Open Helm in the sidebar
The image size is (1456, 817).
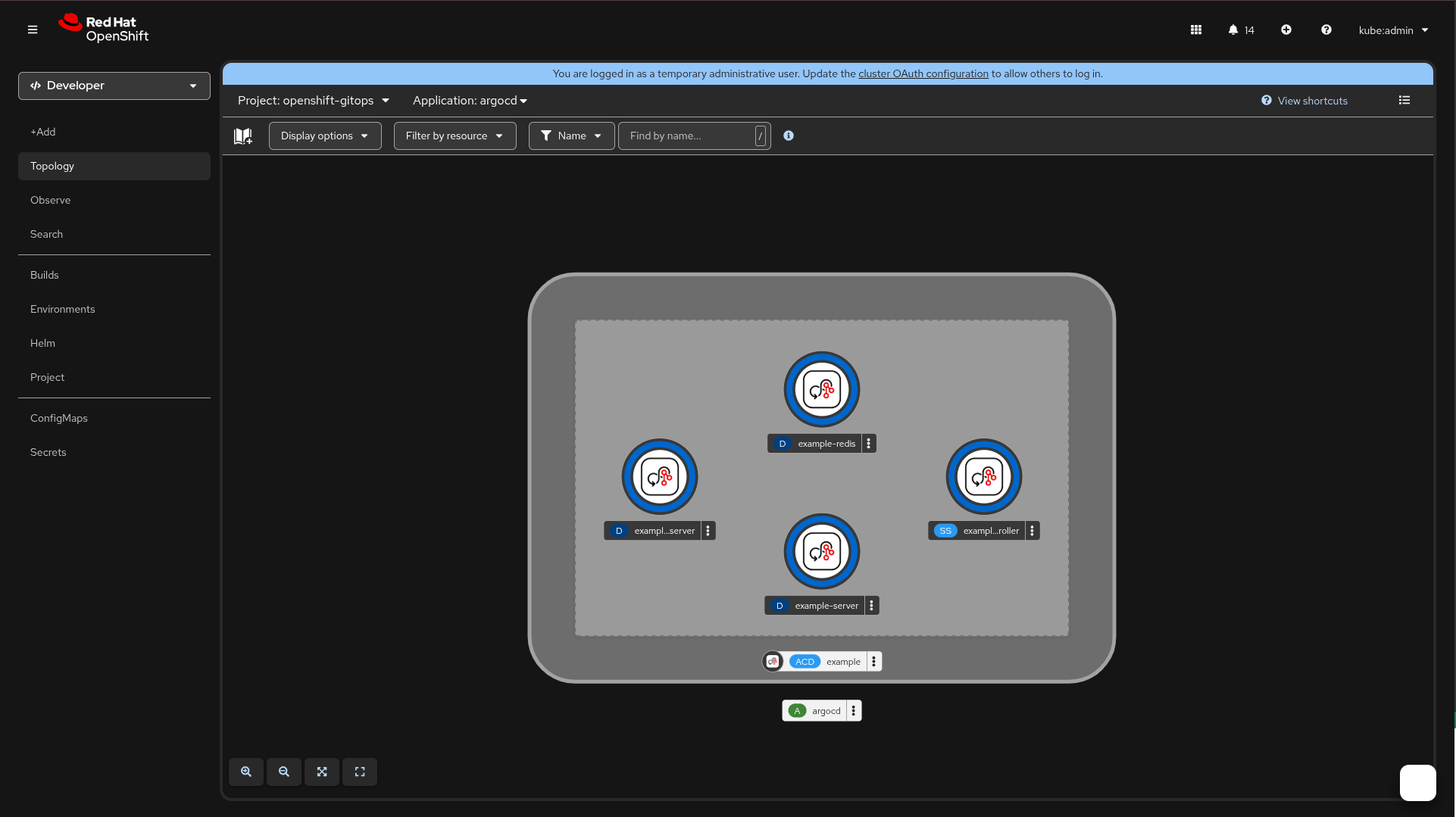click(x=114, y=343)
